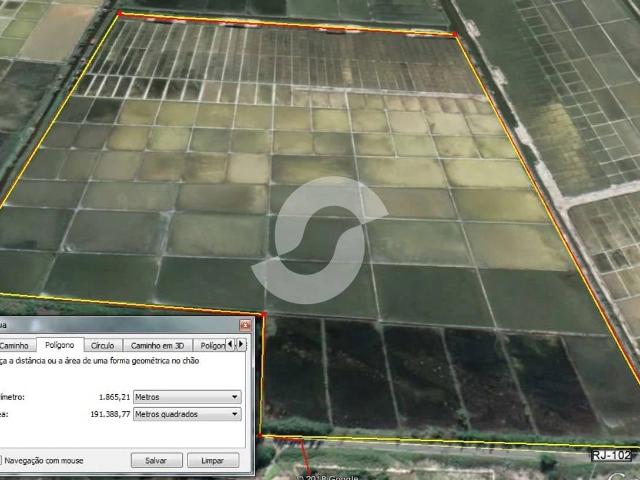640x480 pixels.
Task: Click the RJ-102 road label
Action: tap(611, 455)
